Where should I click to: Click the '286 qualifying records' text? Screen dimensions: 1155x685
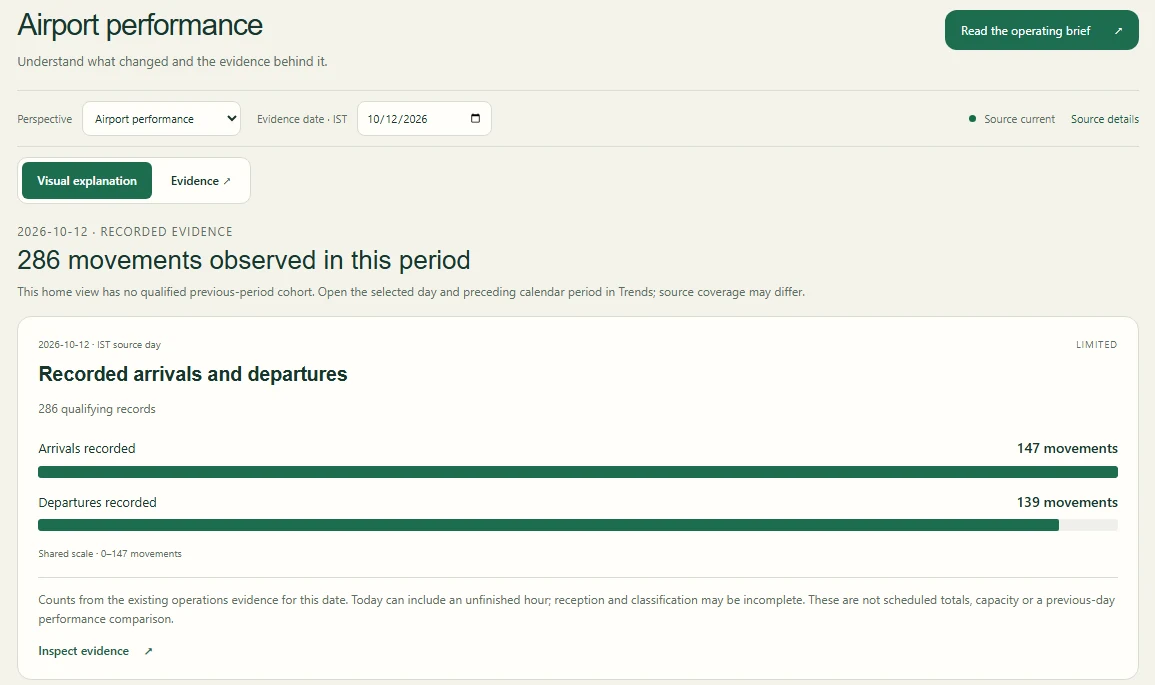point(97,409)
